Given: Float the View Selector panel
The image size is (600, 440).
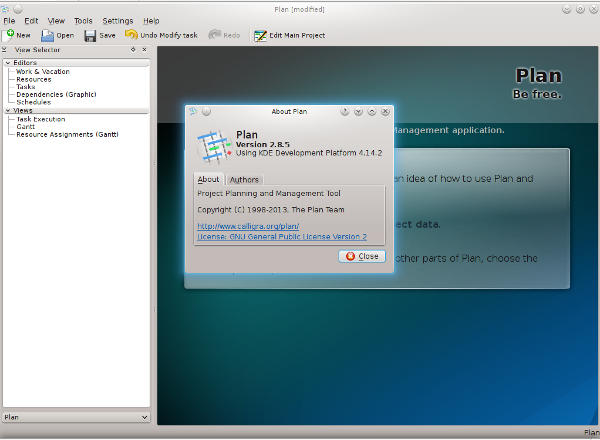Looking at the screenshot, I should point(133,49).
